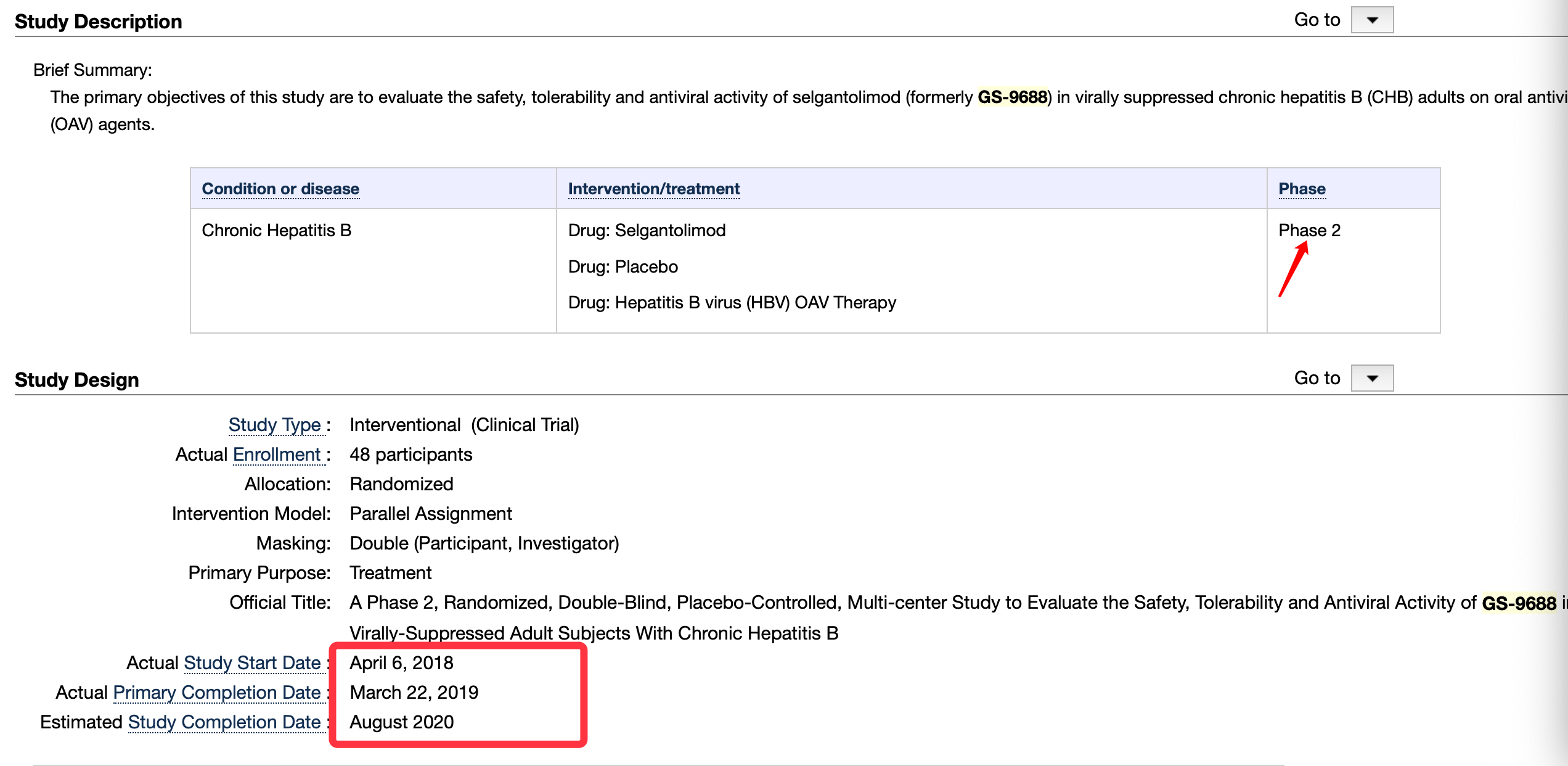Click the Drug: Placebo entry
Viewport: 1568px width, 766px height.
[x=623, y=266]
